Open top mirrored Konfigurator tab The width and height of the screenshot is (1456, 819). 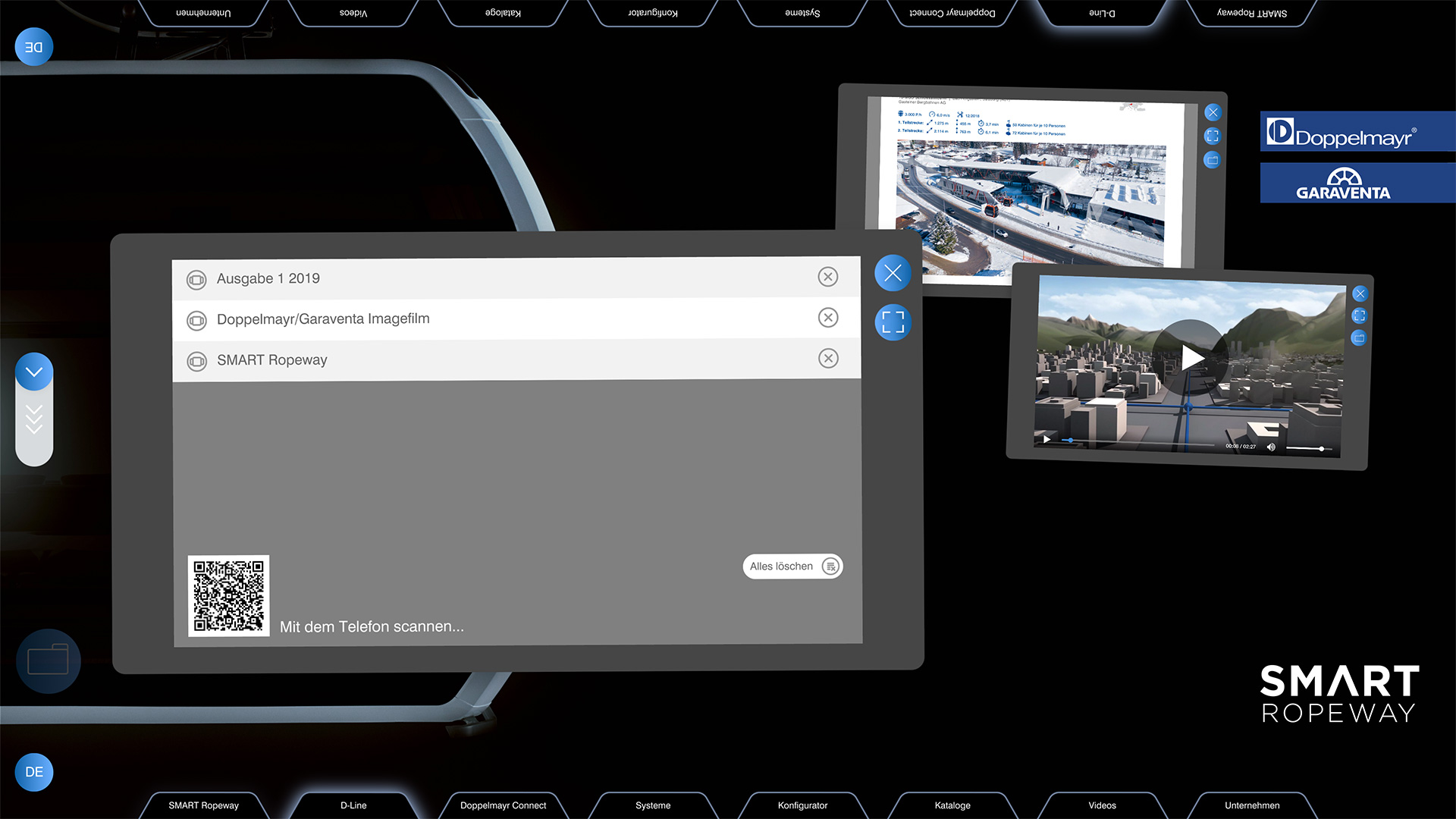click(653, 13)
